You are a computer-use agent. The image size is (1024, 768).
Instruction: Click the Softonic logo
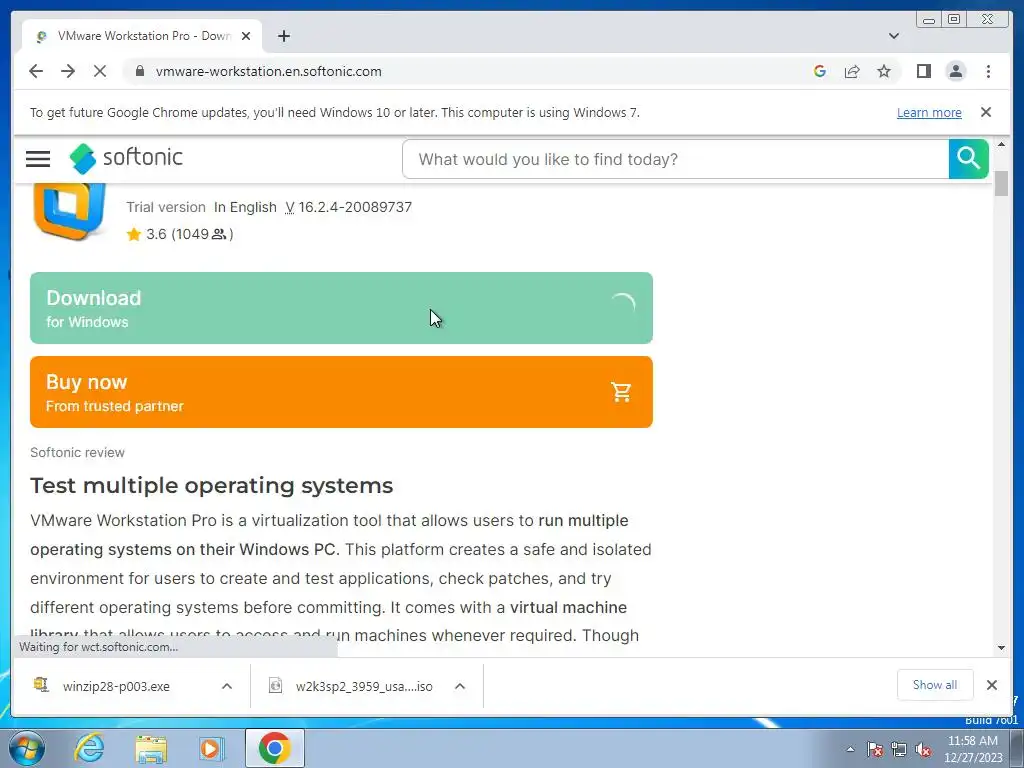tap(126, 158)
